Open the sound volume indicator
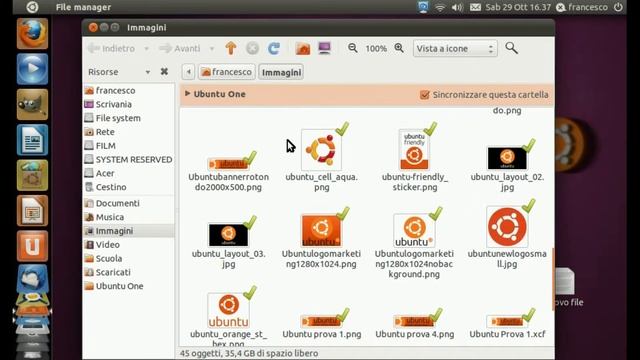This screenshot has height=360, width=640. 457,7
